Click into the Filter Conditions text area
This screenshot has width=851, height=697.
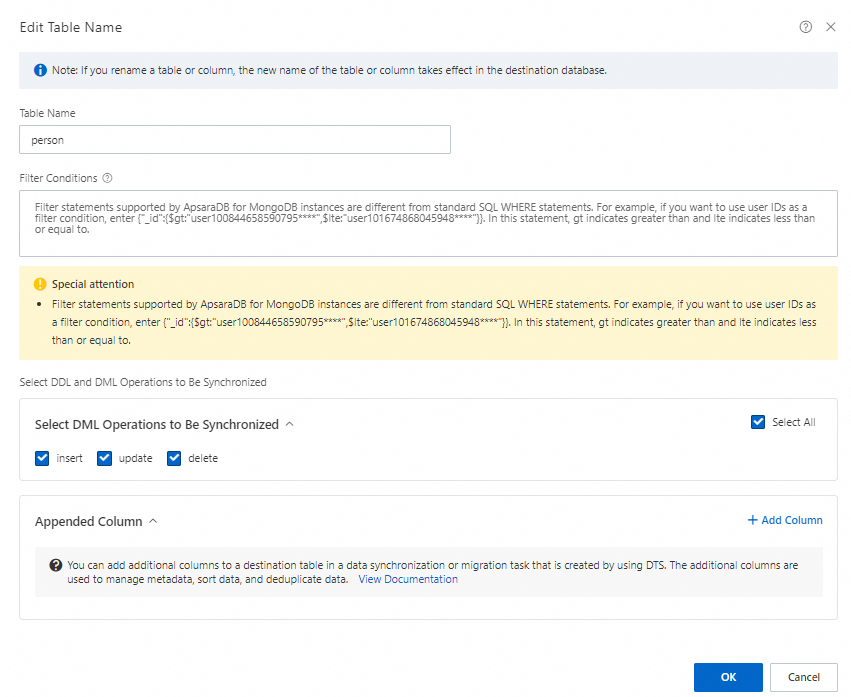click(x=428, y=223)
